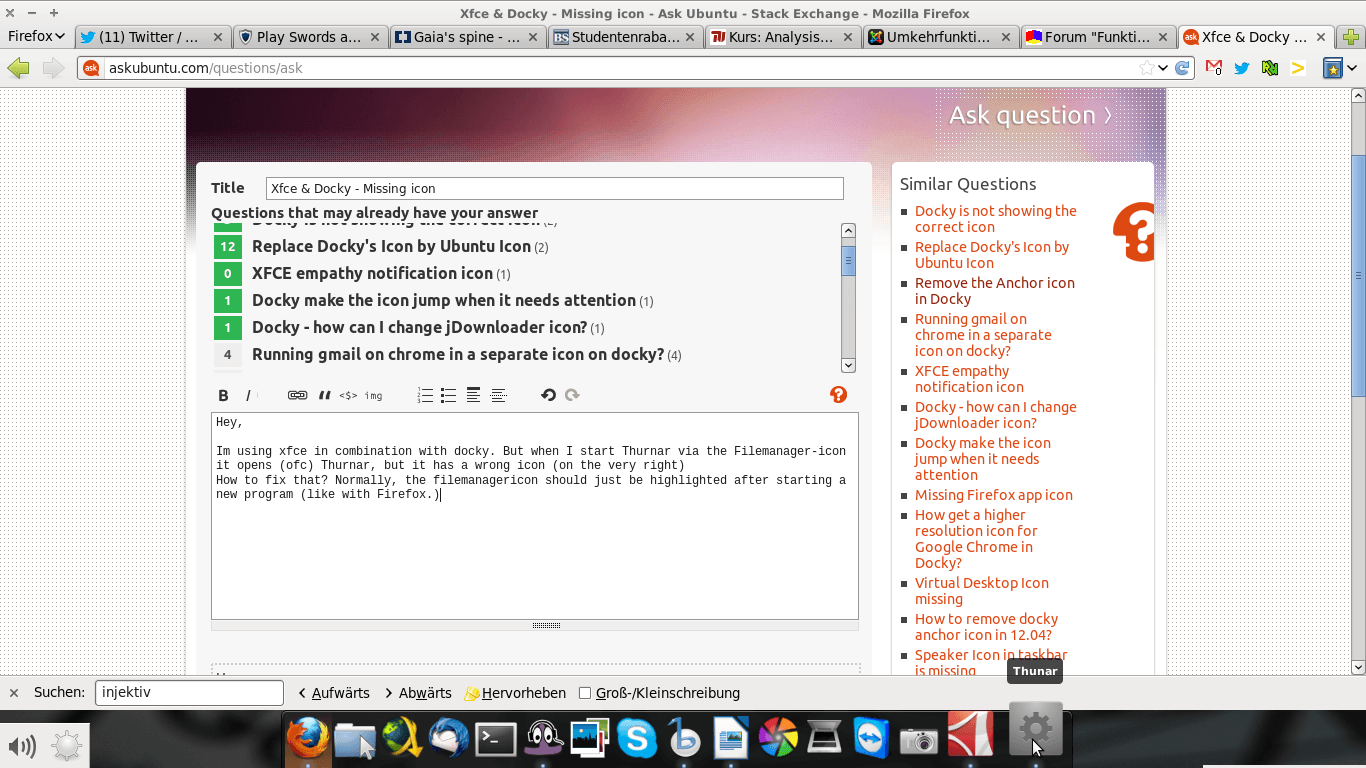Click the yellow arrow toolbar add-on icon
1366x768 pixels.
coord(1298,68)
